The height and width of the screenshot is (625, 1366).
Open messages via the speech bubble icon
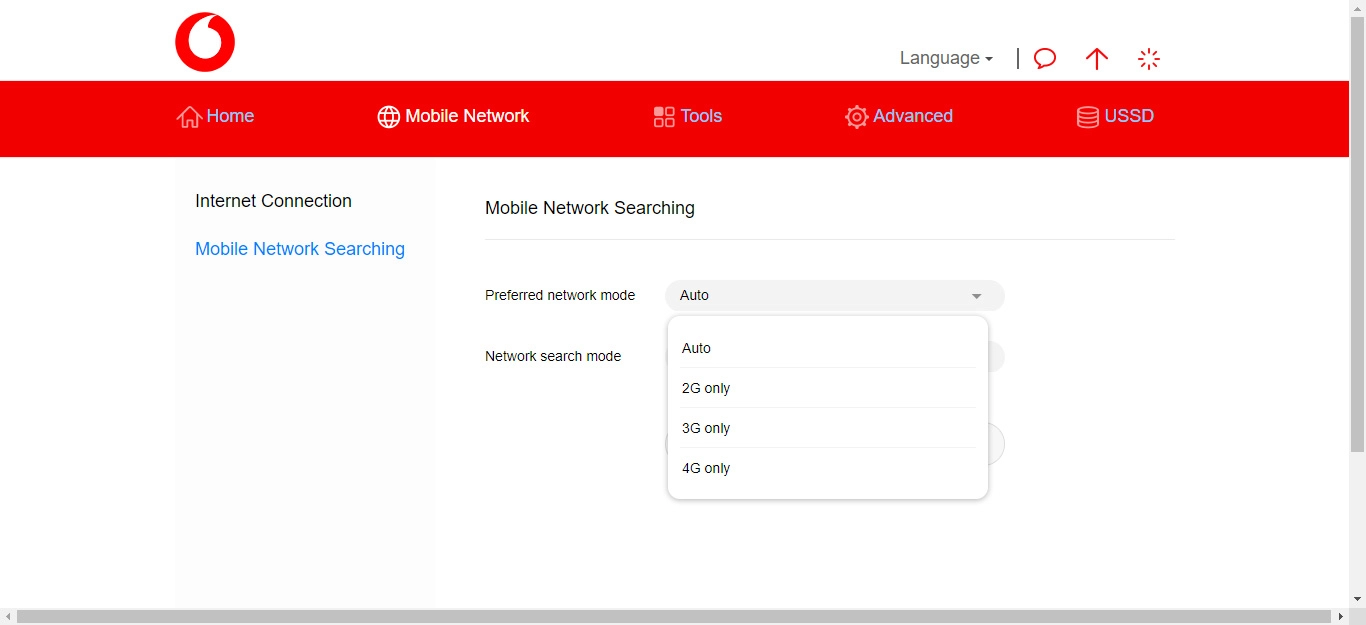[x=1044, y=59]
